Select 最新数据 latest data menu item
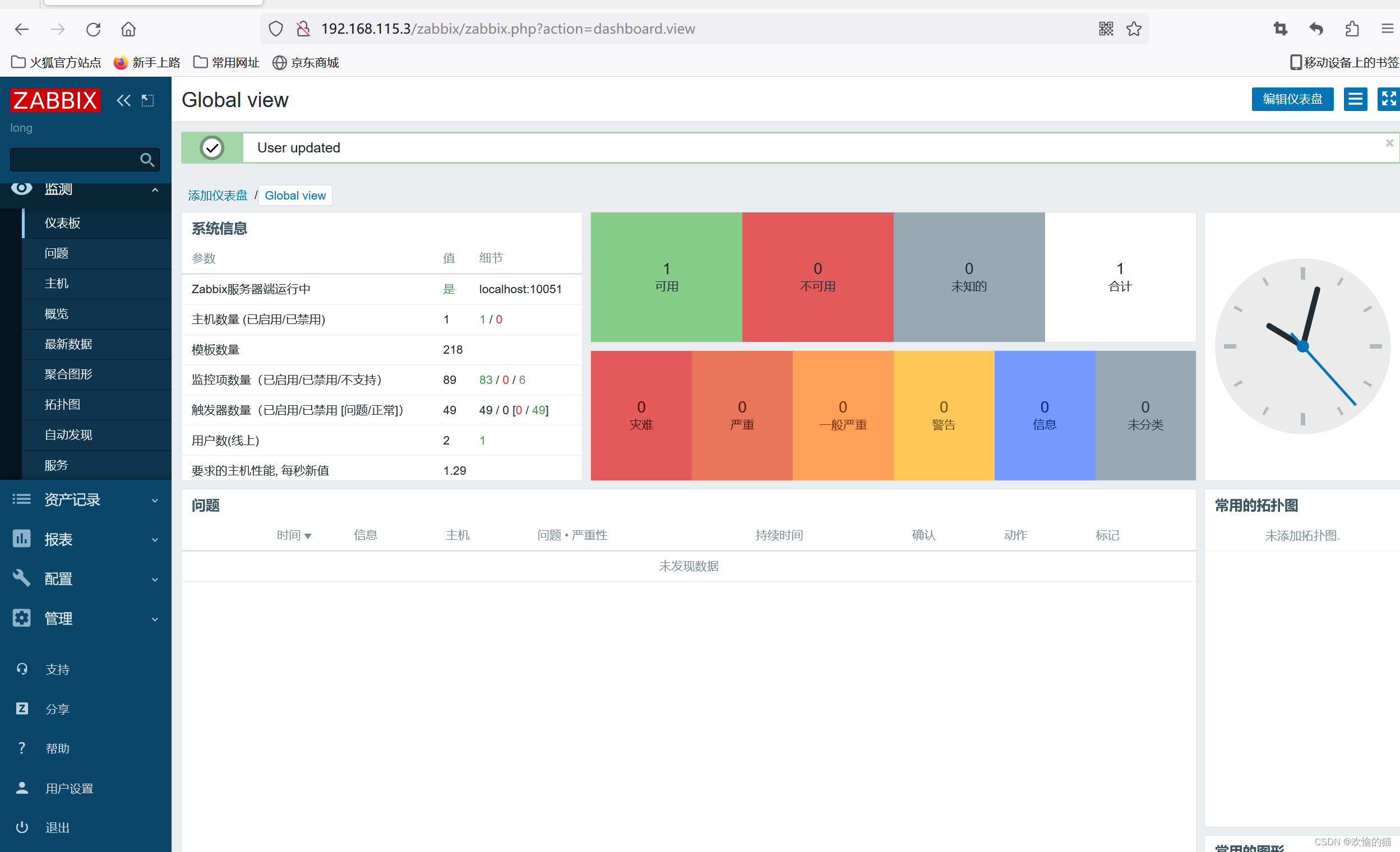The height and width of the screenshot is (852, 1400). pyautogui.click(x=96, y=344)
